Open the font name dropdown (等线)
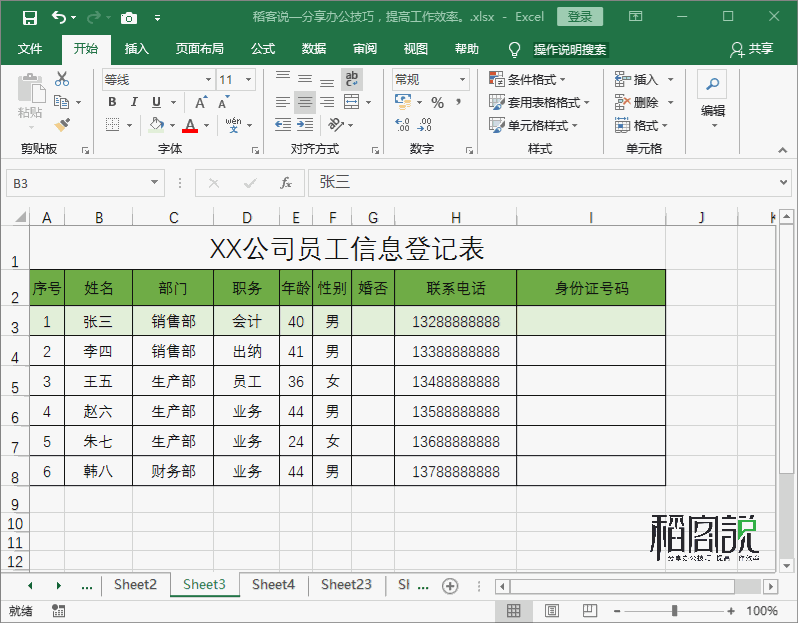This screenshot has height=623, width=798. click(x=208, y=79)
